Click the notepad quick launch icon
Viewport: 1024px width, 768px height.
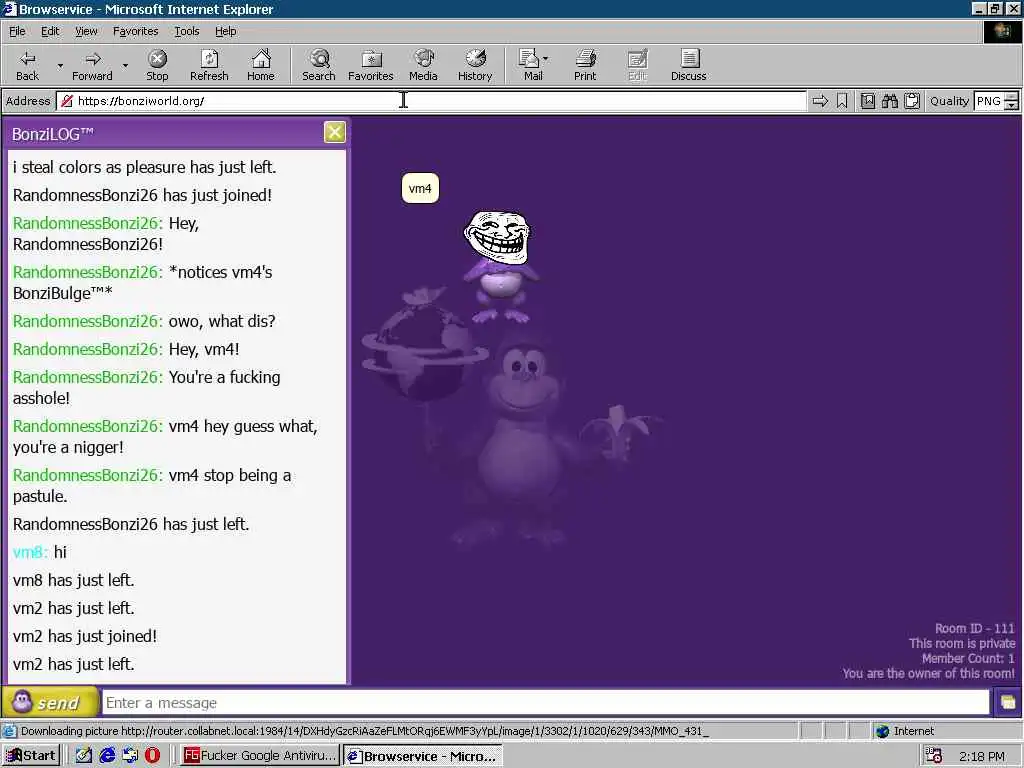click(84, 756)
